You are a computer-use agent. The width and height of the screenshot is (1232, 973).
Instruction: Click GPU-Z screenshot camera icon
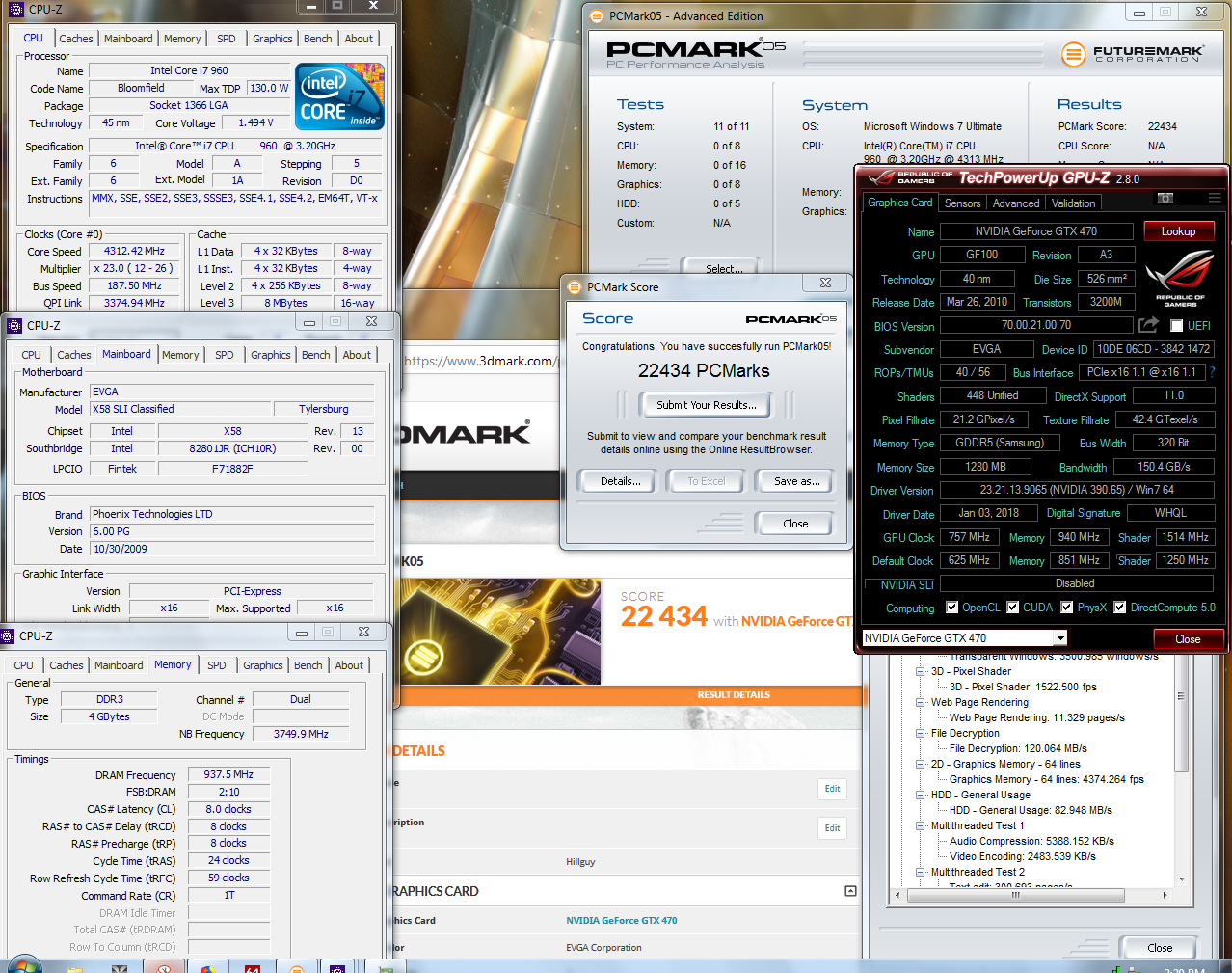1165,198
